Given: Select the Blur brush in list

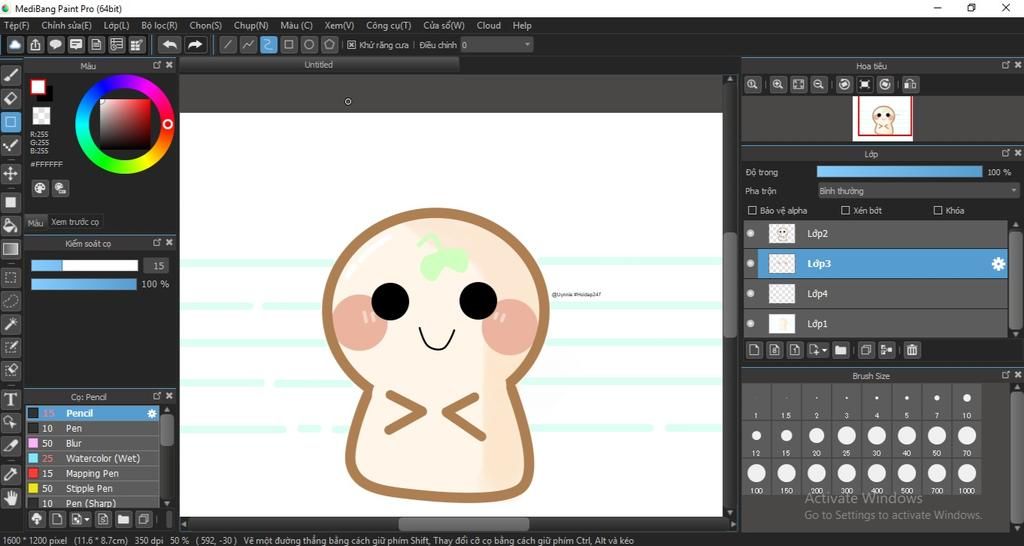Looking at the screenshot, I should tap(92, 443).
